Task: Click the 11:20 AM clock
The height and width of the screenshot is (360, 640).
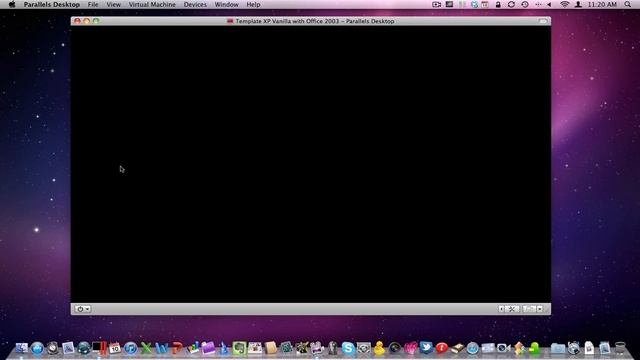Action: point(602,4)
